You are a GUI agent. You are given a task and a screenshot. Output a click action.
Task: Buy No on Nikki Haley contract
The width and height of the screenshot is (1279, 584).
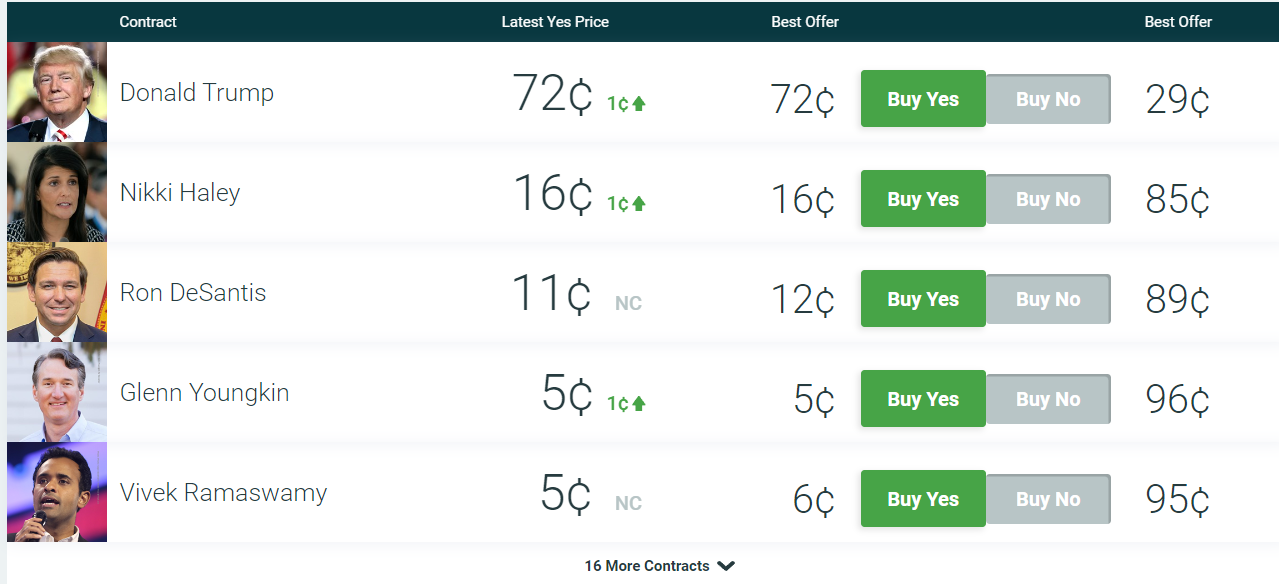[1048, 199]
